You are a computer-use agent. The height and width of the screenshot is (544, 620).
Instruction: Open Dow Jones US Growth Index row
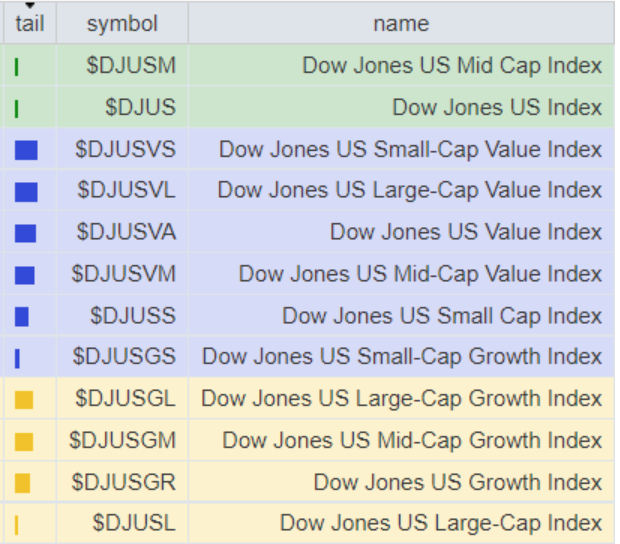point(458,482)
